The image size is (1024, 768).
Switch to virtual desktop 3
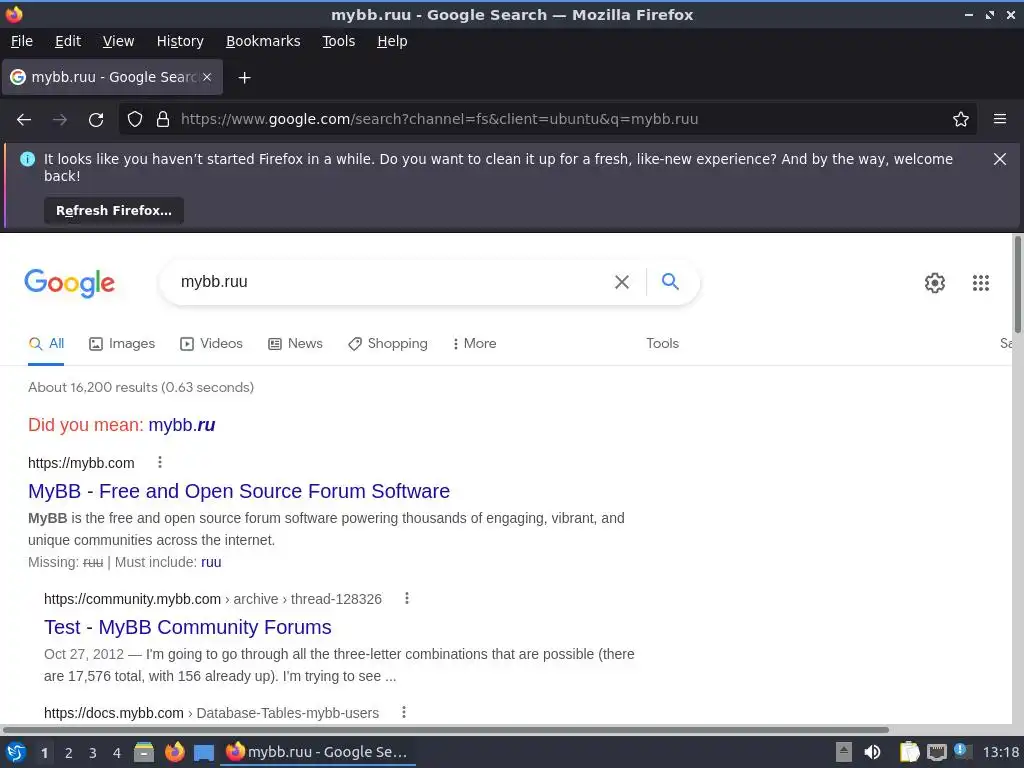(x=93, y=753)
